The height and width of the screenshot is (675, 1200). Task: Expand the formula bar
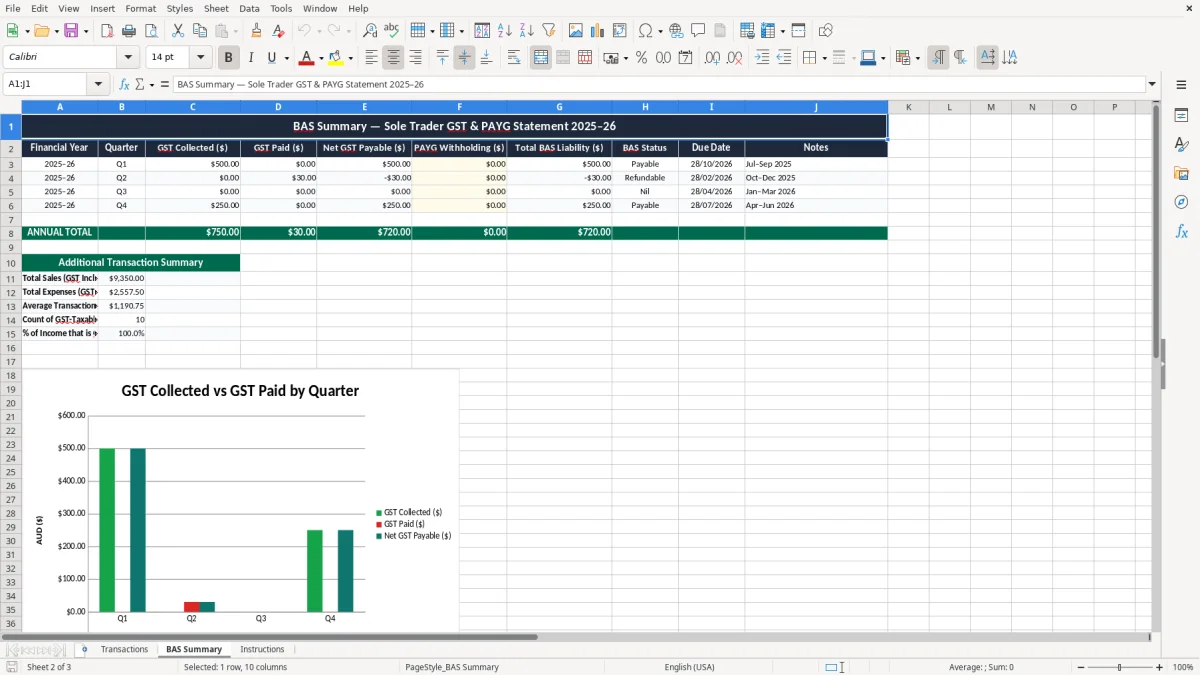(x=1152, y=84)
